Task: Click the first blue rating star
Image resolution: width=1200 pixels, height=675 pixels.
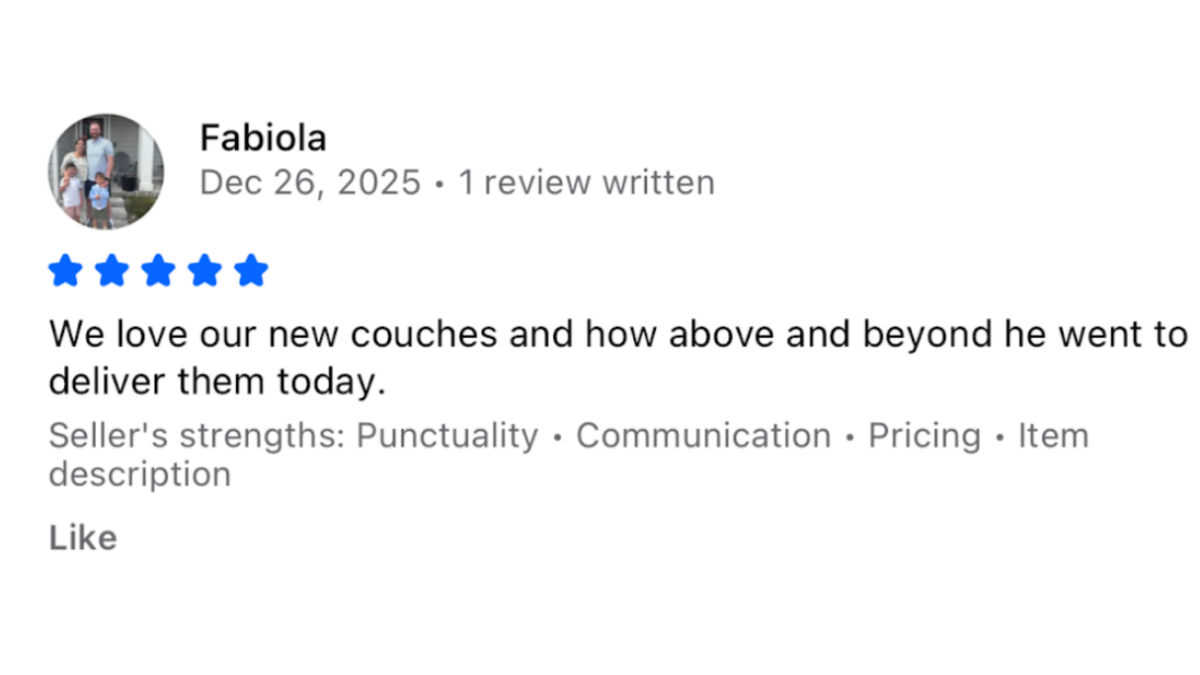Action: [x=64, y=270]
